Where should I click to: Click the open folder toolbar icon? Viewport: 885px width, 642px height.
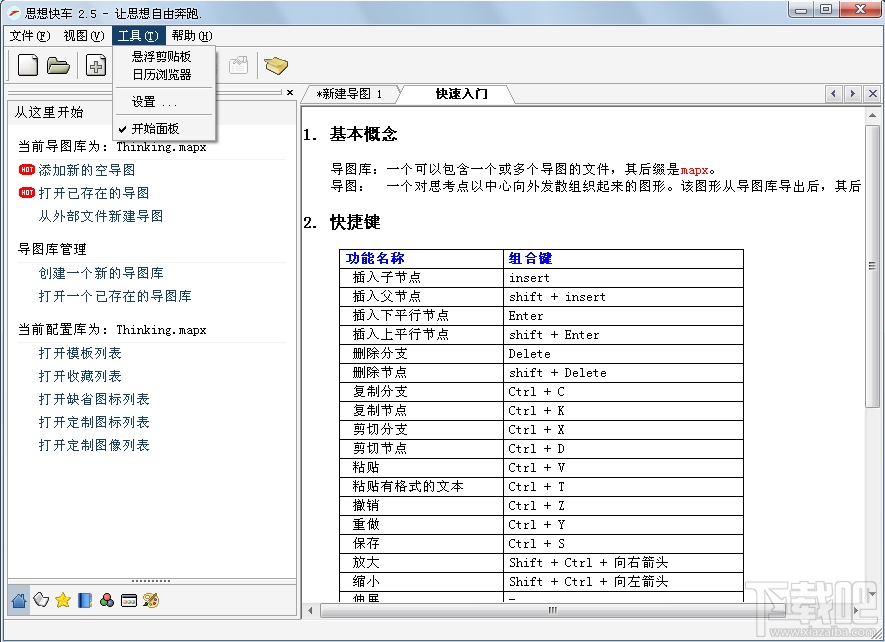[58, 66]
